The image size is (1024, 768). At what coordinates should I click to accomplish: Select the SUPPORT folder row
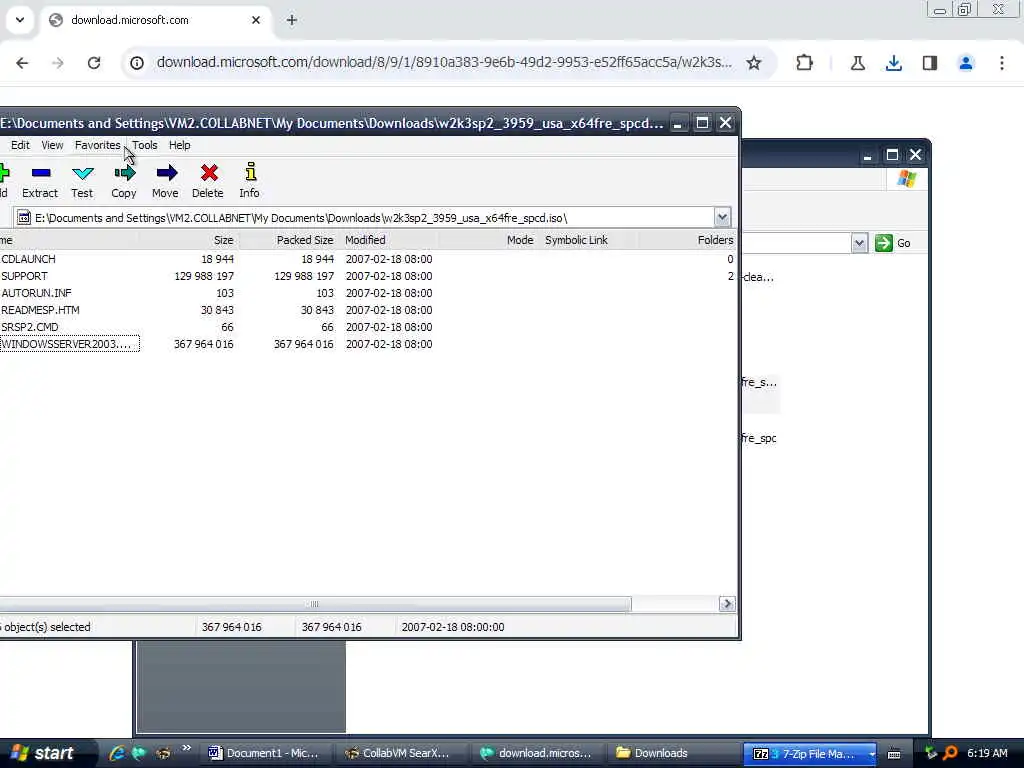[366, 276]
